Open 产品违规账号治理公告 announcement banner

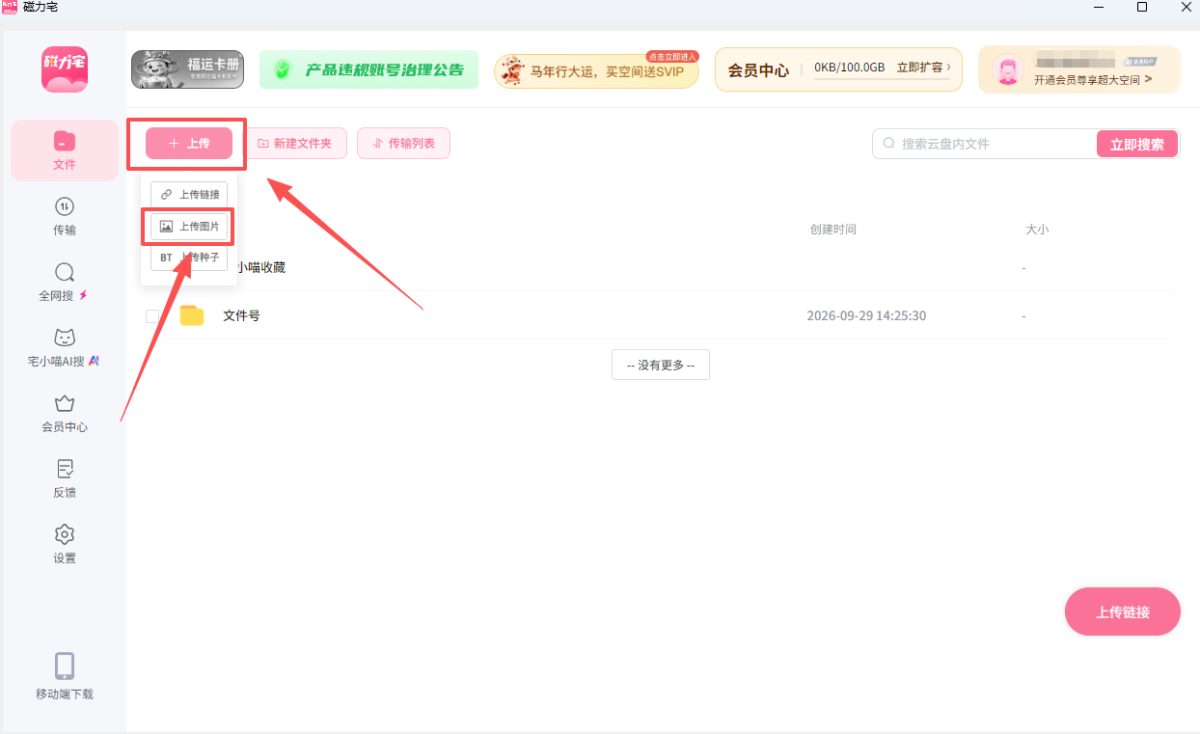point(369,70)
